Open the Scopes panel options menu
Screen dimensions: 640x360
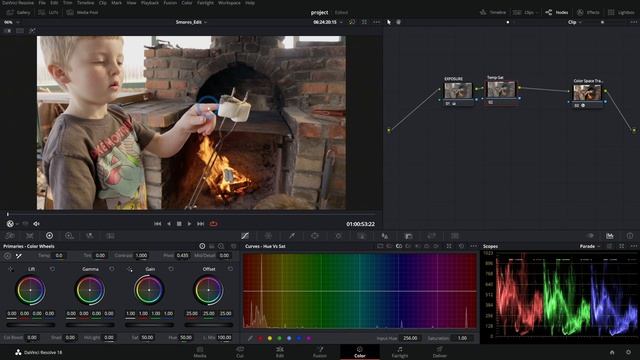pos(633,246)
